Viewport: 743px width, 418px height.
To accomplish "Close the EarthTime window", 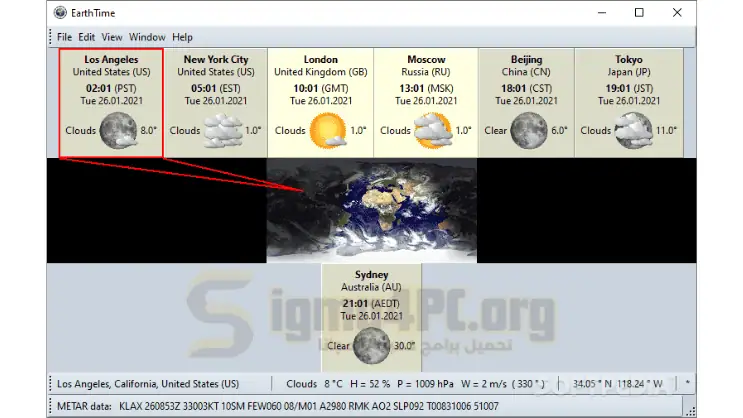I will [677, 13].
